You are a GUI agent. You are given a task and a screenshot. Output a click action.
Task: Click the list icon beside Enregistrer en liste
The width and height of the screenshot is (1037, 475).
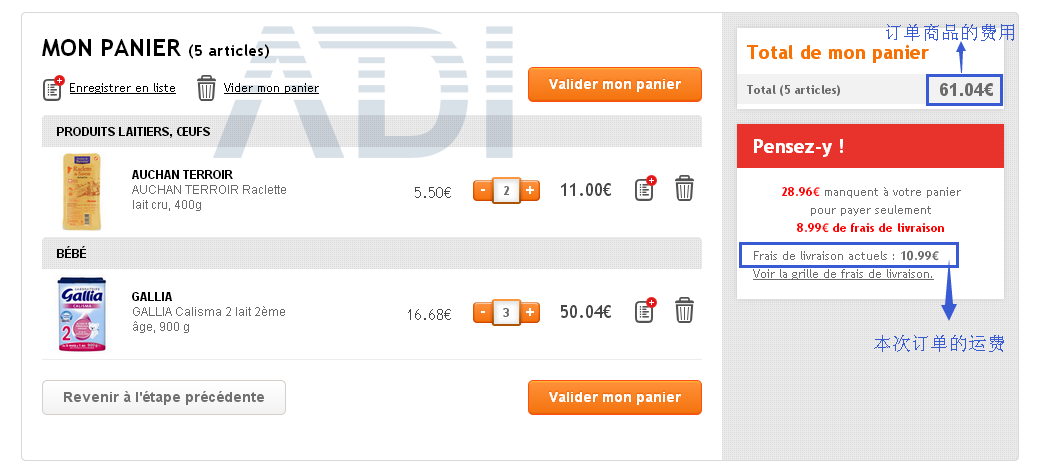point(54,88)
